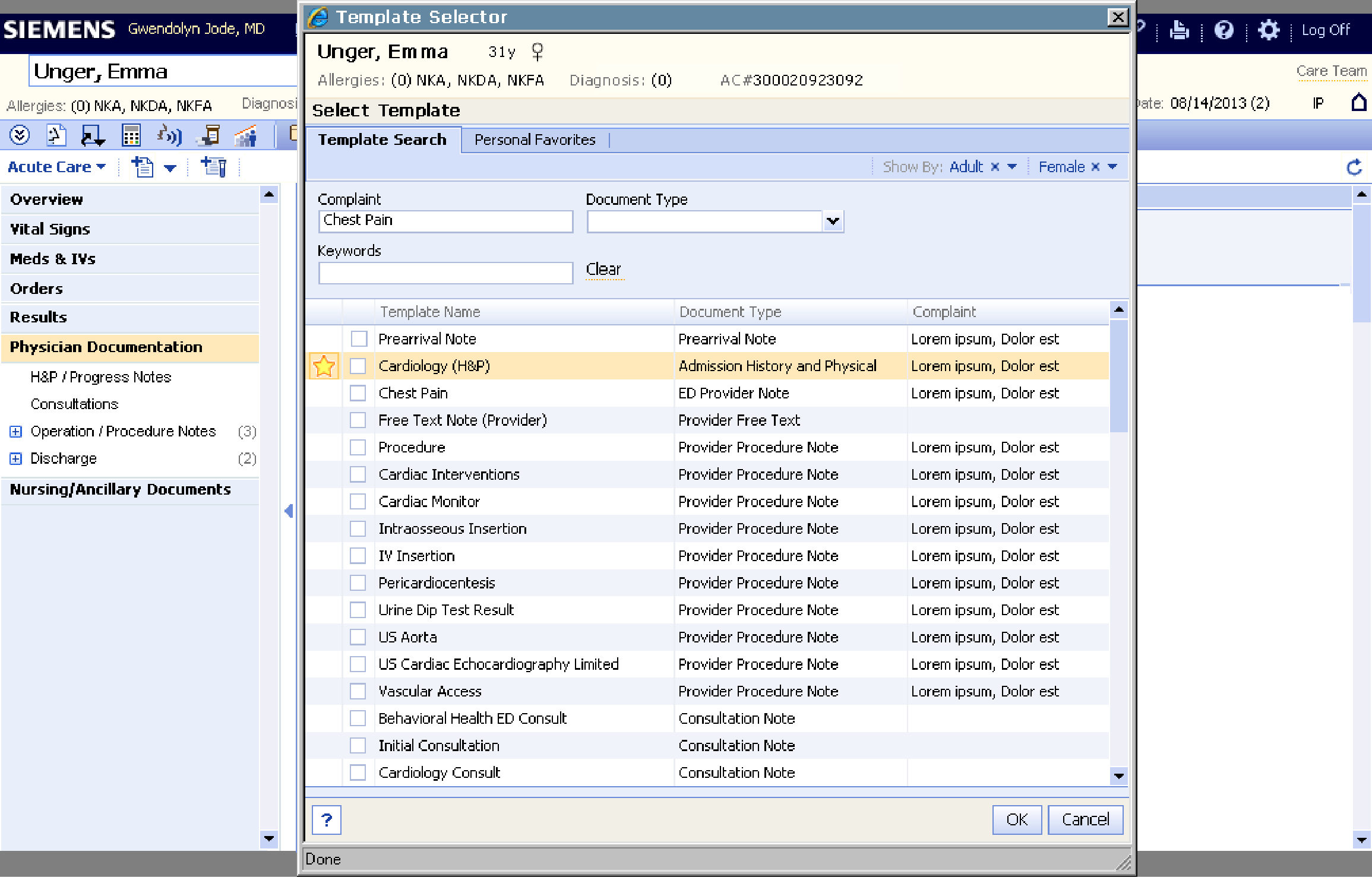This screenshot has width=1372, height=877.
Task: Click the add lab specimen order icon
Action: point(214,167)
